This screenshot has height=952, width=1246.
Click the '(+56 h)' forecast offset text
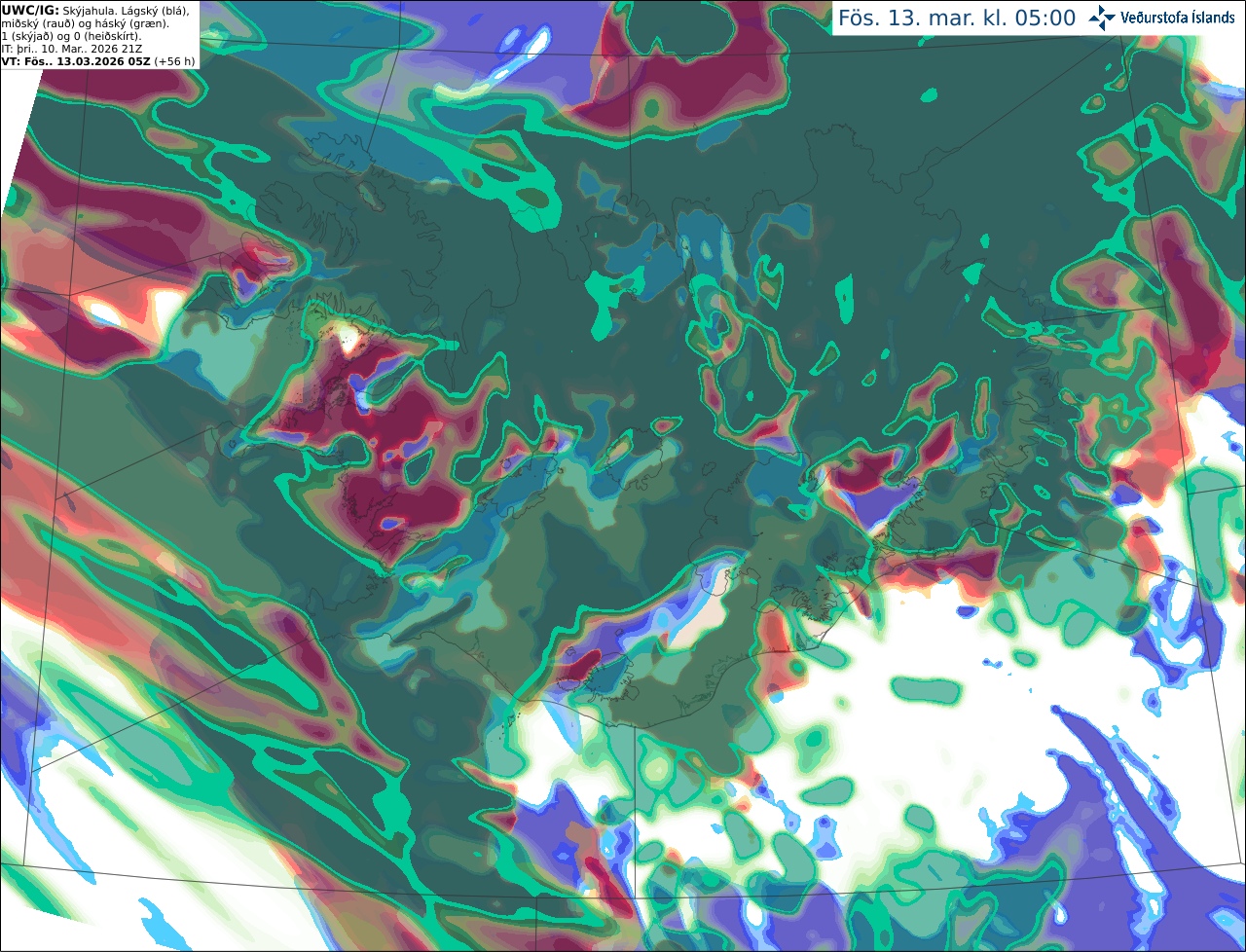(174, 61)
